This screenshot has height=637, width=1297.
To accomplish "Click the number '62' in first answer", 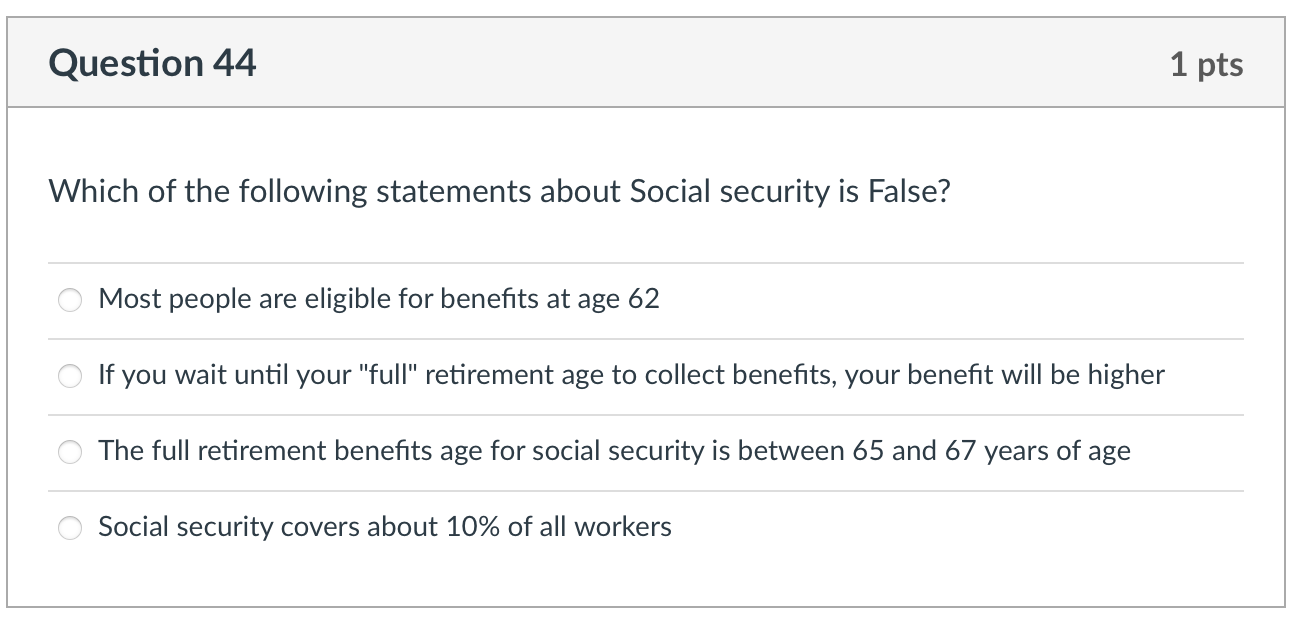I will (643, 299).
